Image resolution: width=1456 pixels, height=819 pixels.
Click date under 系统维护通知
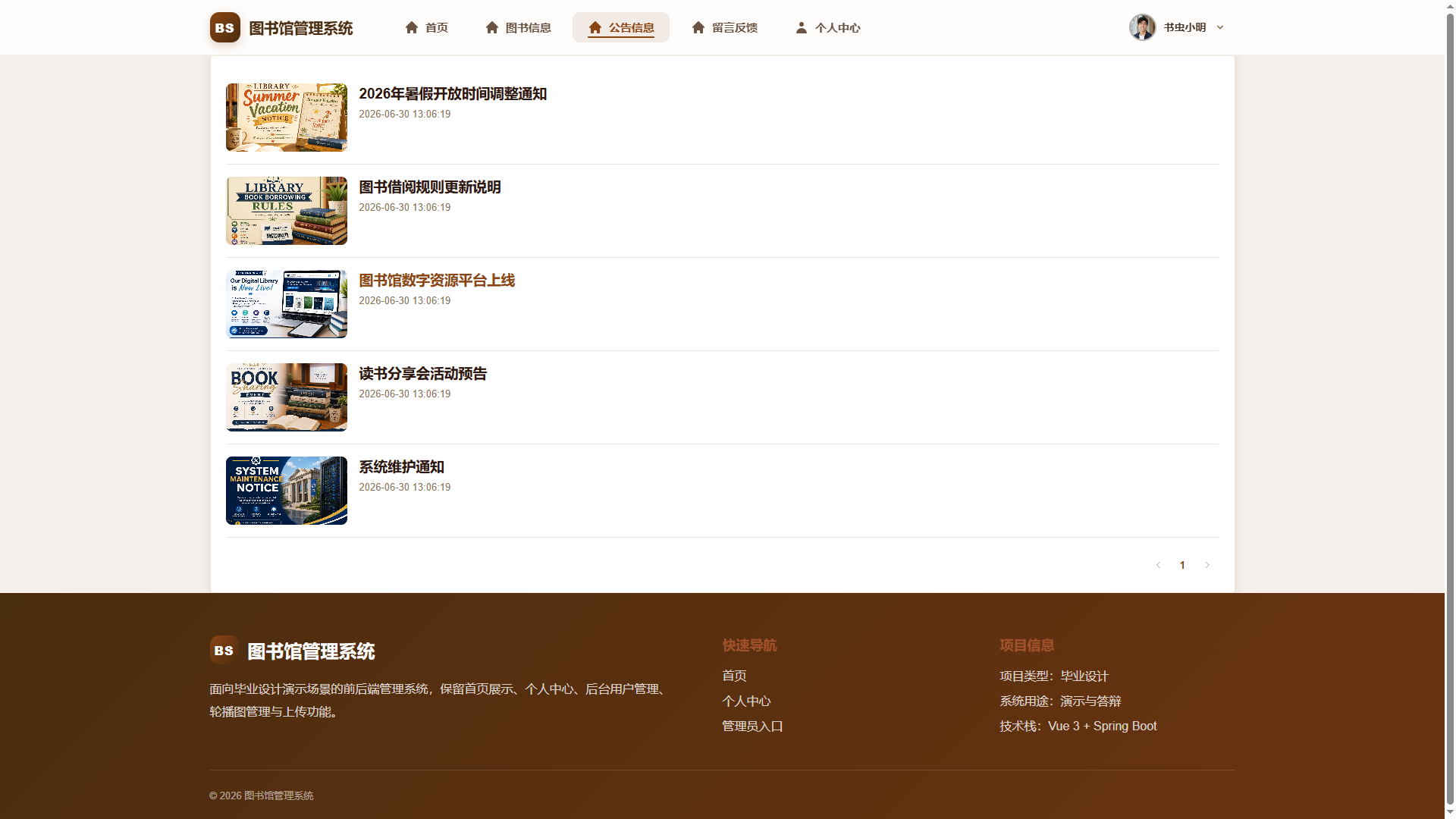(x=405, y=487)
